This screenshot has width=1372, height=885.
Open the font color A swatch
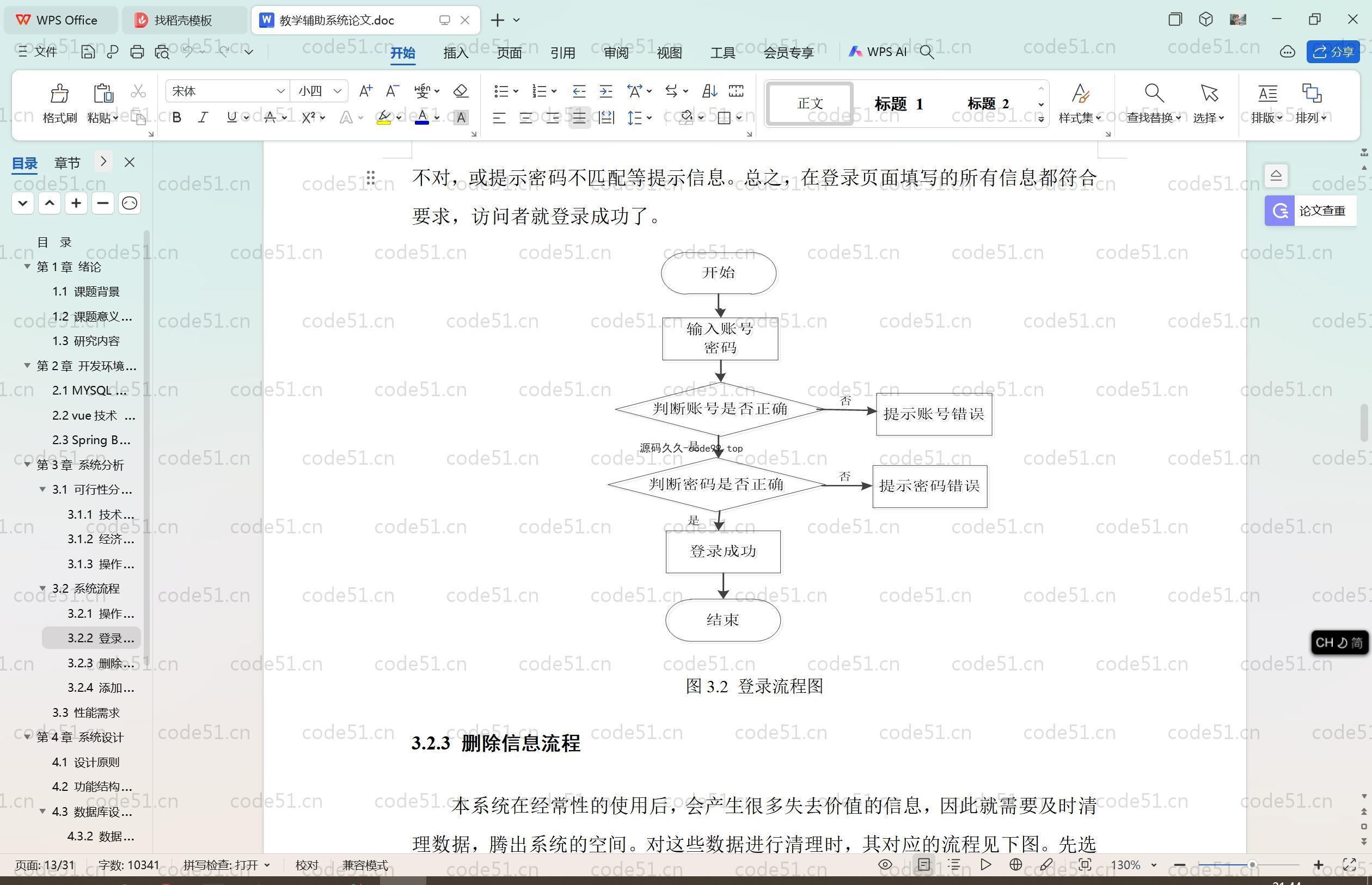click(x=422, y=117)
